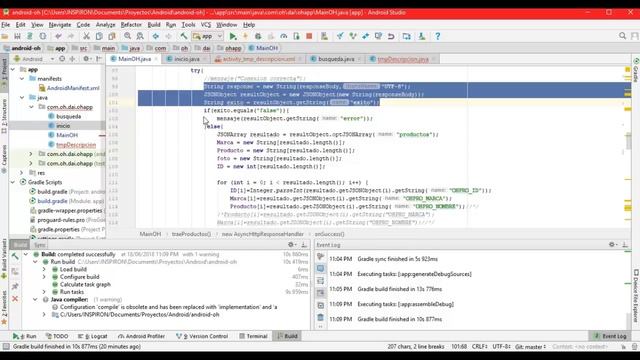Open the Gradle side tool window tab
Viewport: 640px width, 360px height.
(x=636, y=71)
